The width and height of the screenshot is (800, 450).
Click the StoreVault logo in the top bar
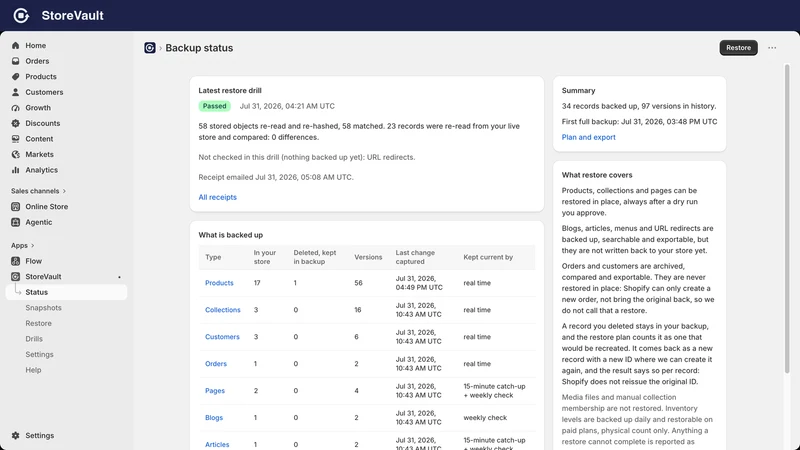pos(21,15)
